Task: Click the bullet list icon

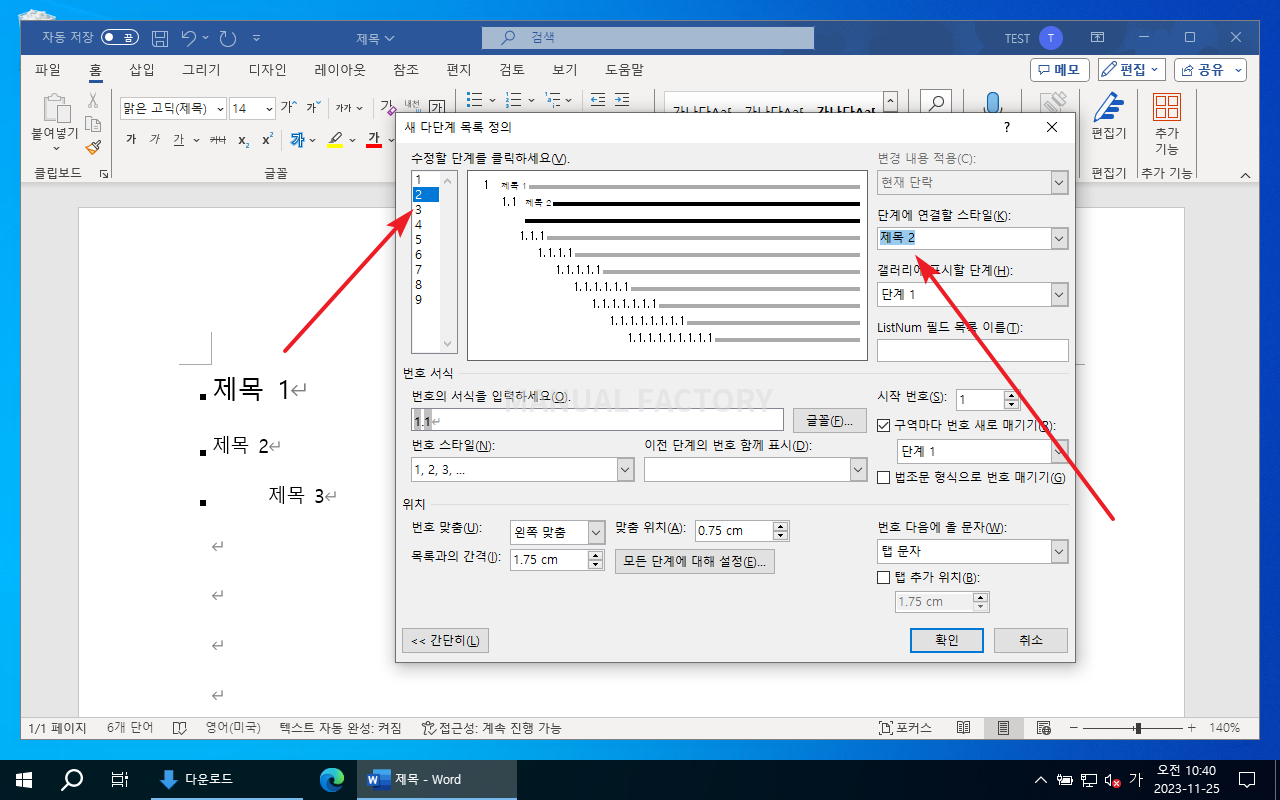Action: [475, 100]
